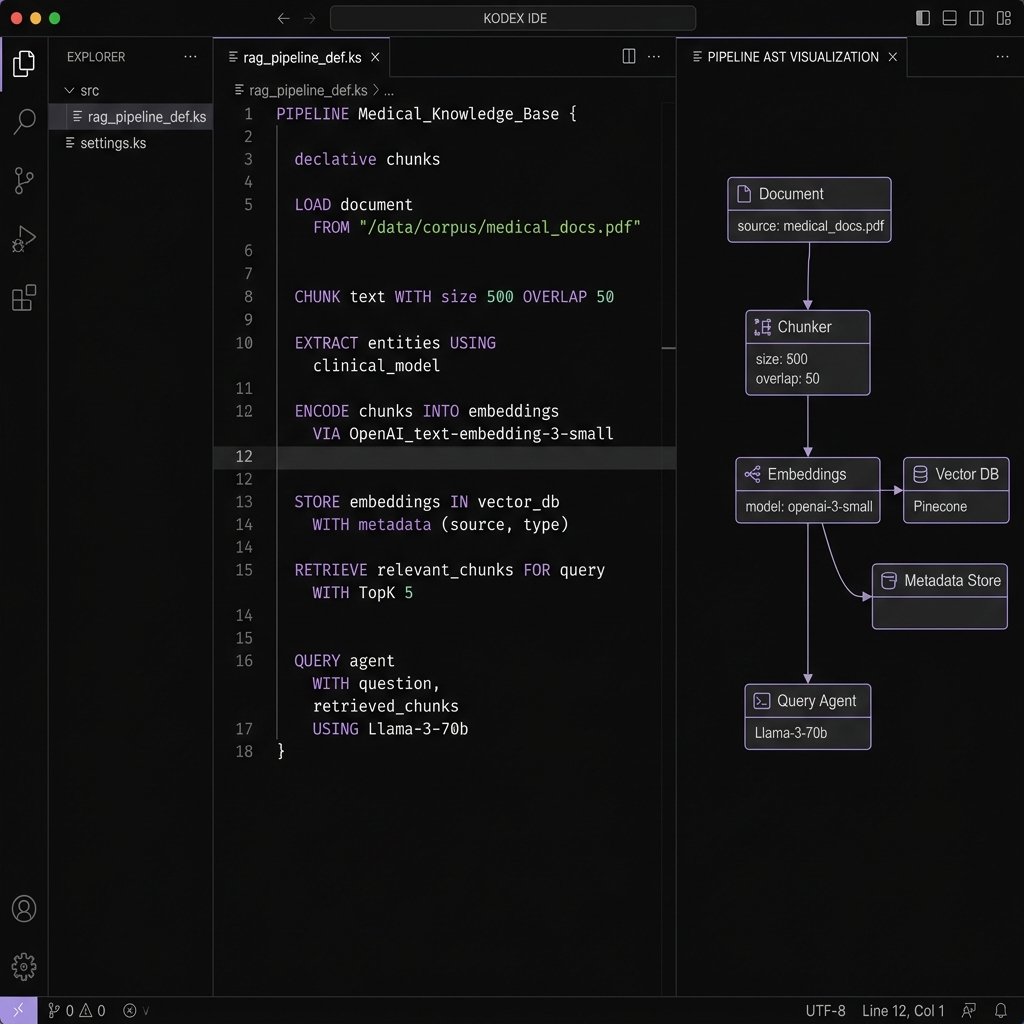Screen dimensions: 1024x1024
Task: Open Extensions blocks icon in activity bar
Action: click(x=24, y=298)
